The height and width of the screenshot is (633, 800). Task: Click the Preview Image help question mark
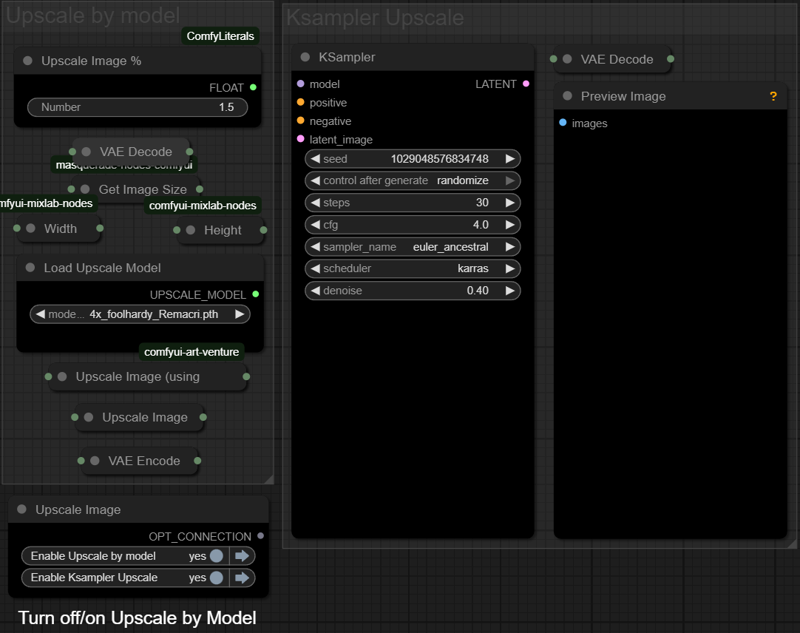click(773, 97)
